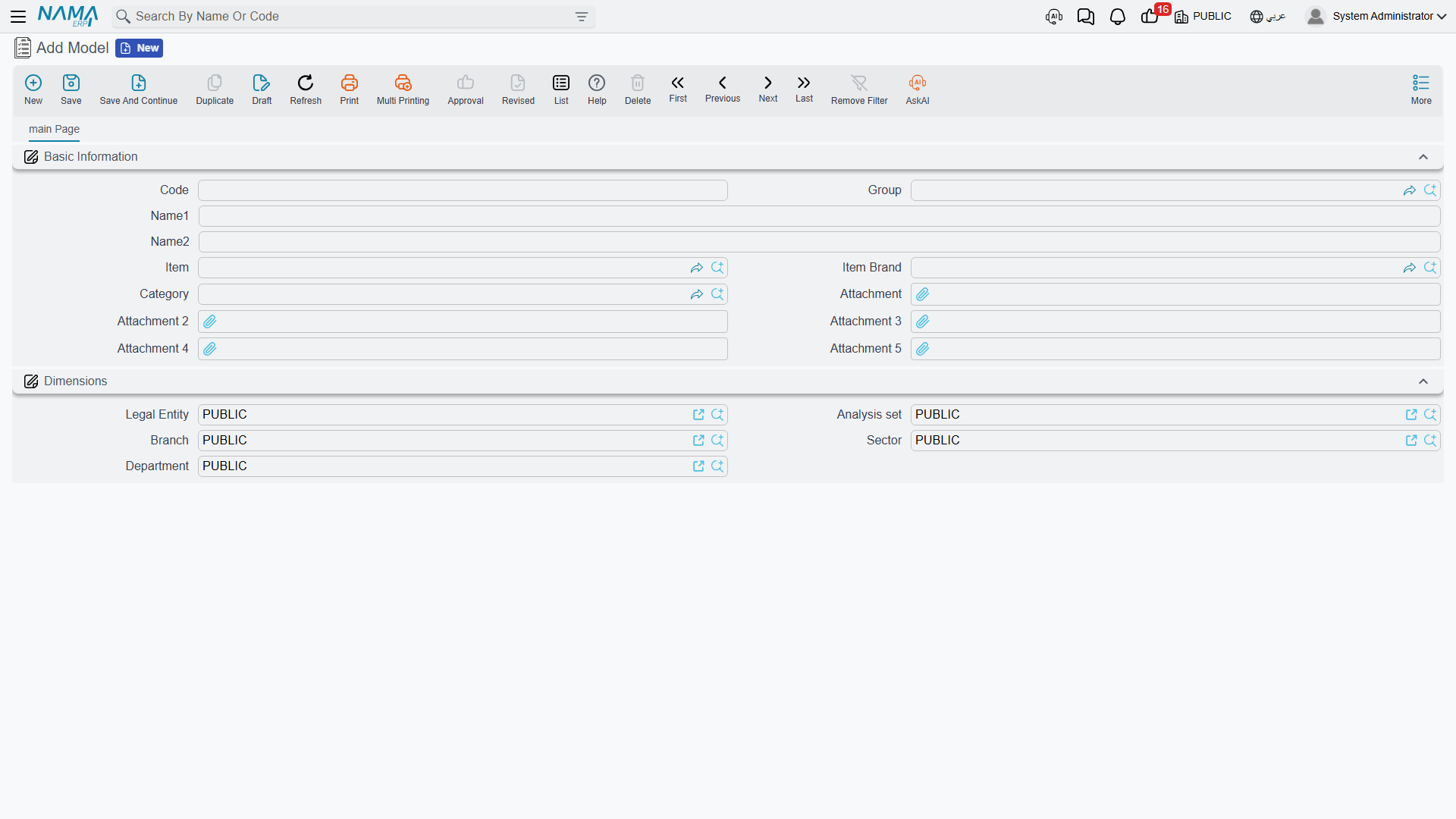Open search lookup for Legal Entity
Image resolution: width=1456 pixels, height=819 pixels.
point(717,415)
